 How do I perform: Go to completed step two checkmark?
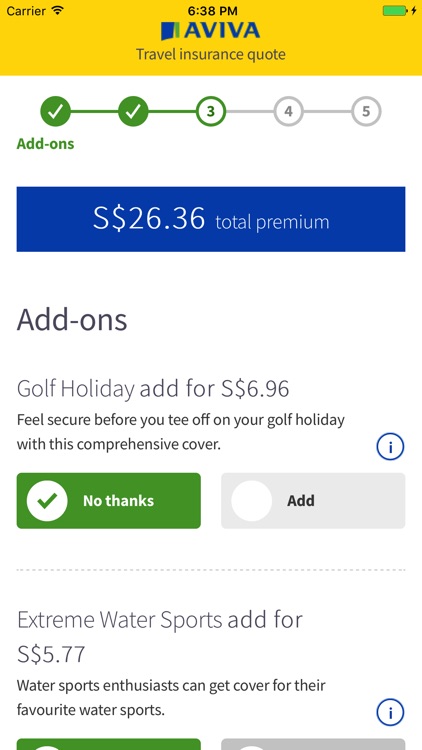click(x=133, y=111)
